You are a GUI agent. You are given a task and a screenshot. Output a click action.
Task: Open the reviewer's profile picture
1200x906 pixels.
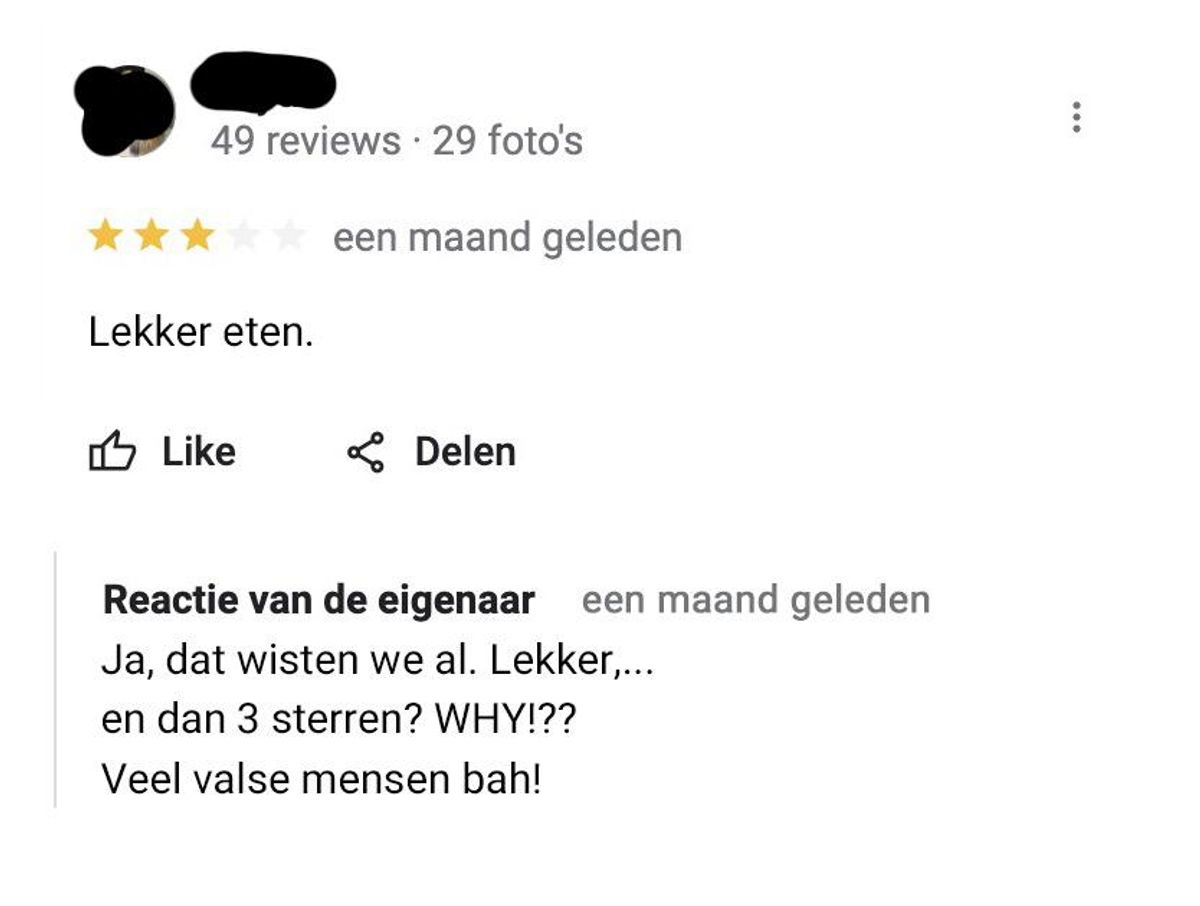point(125,110)
